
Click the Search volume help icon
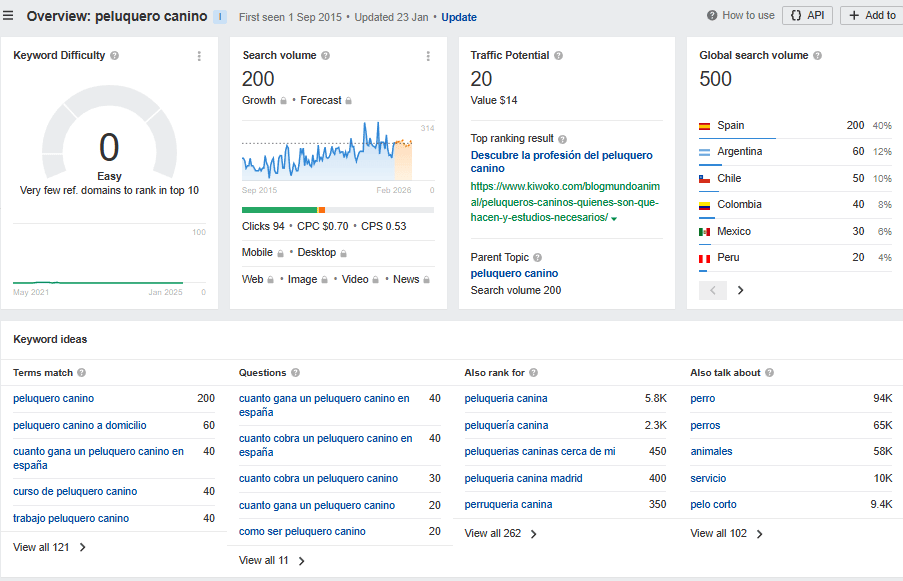pyautogui.click(x=326, y=56)
